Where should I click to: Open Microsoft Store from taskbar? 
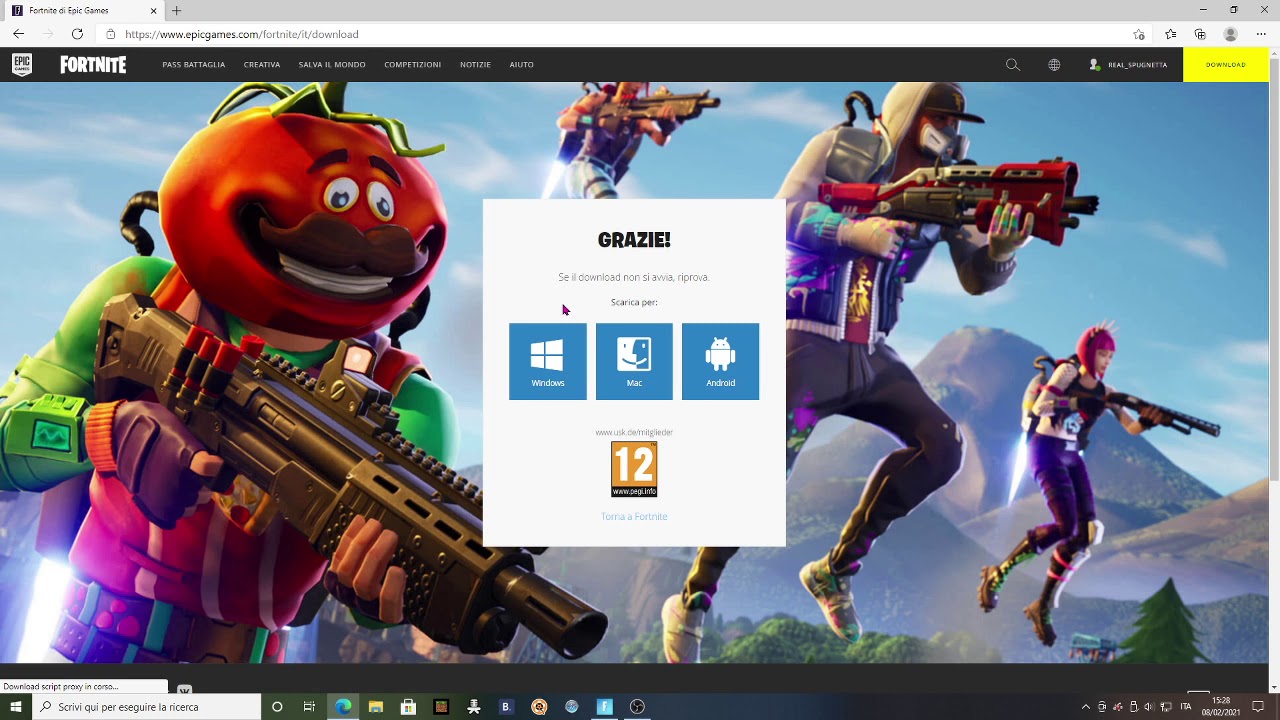(x=408, y=707)
